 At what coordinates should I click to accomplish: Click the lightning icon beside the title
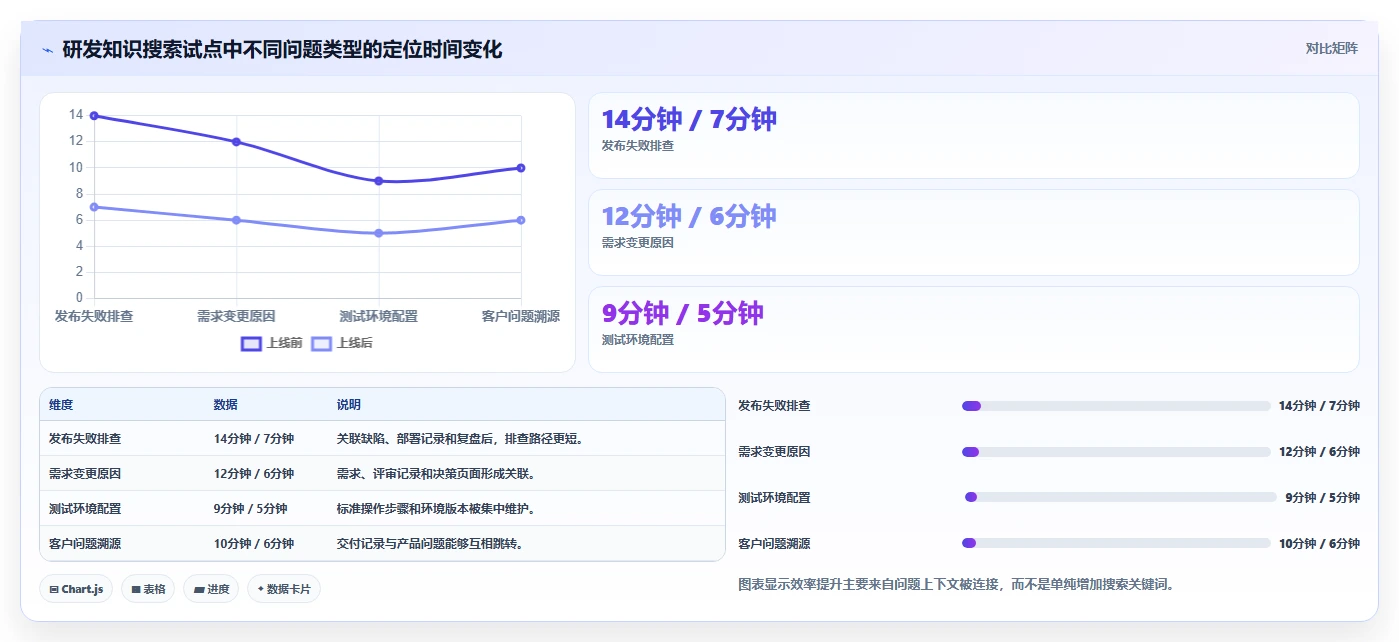tap(47, 49)
